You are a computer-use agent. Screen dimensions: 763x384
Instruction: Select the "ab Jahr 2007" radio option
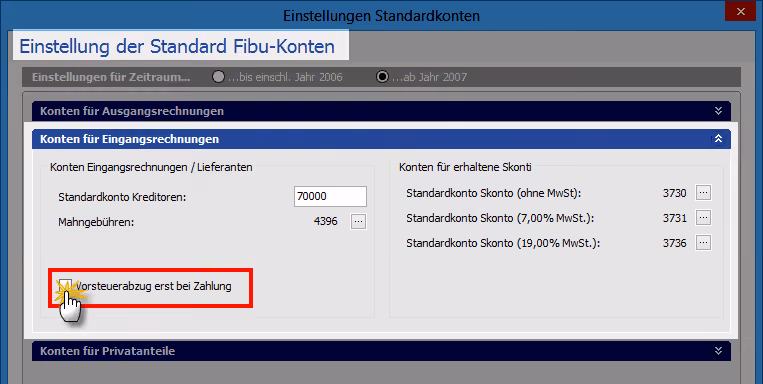click(382, 77)
